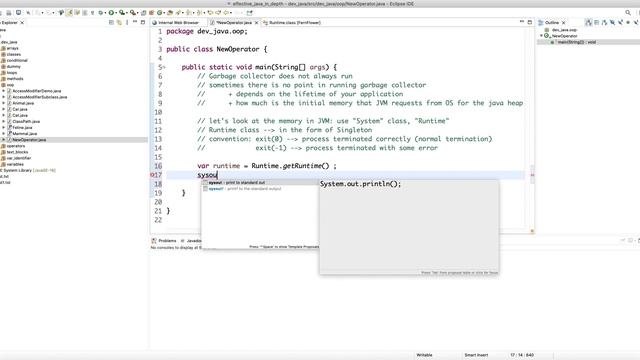Click Writable status bar entry
The image size is (640, 360).
coord(424,355)
